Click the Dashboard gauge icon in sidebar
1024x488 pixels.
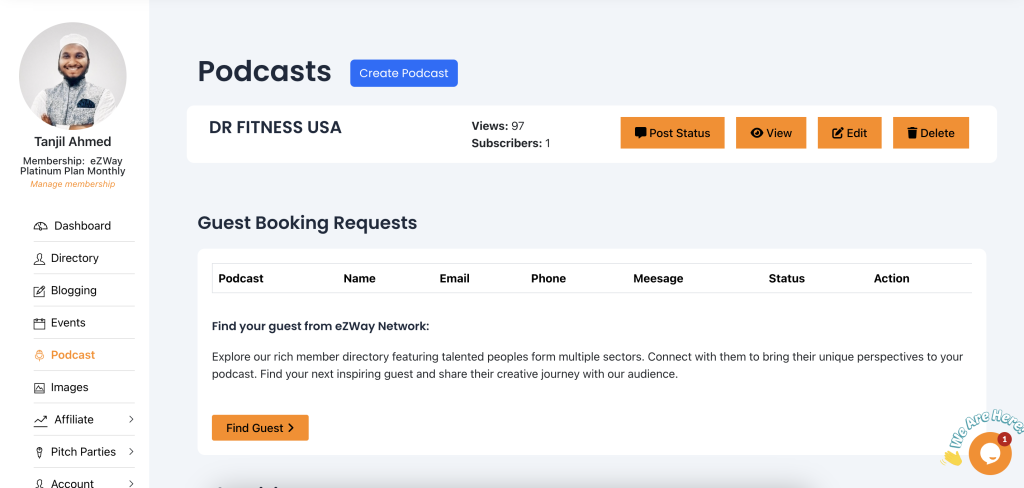pos(40,226)
